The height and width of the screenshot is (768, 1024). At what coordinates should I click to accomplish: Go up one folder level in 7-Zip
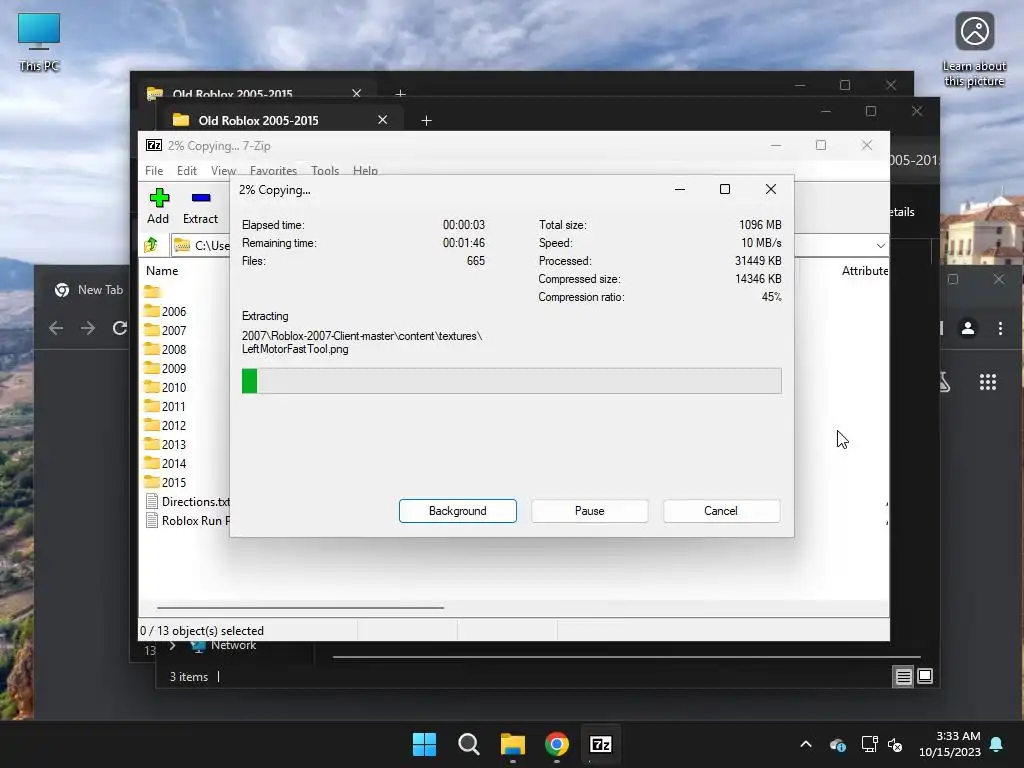pyautogui.click(x=152, y=246)
